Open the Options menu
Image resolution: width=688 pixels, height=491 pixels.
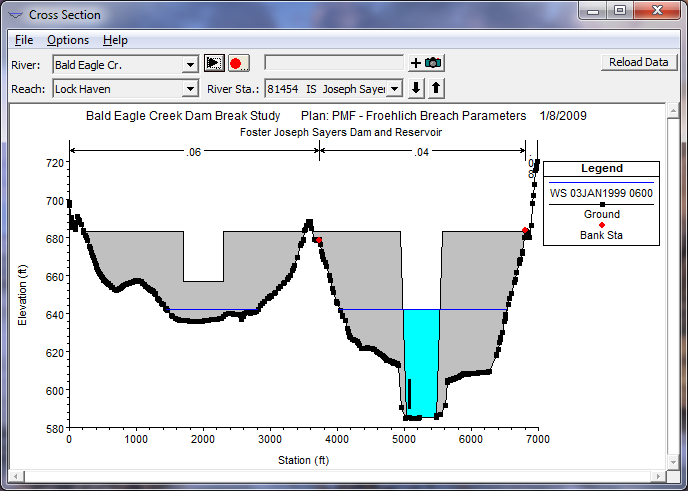click(68, 40)
